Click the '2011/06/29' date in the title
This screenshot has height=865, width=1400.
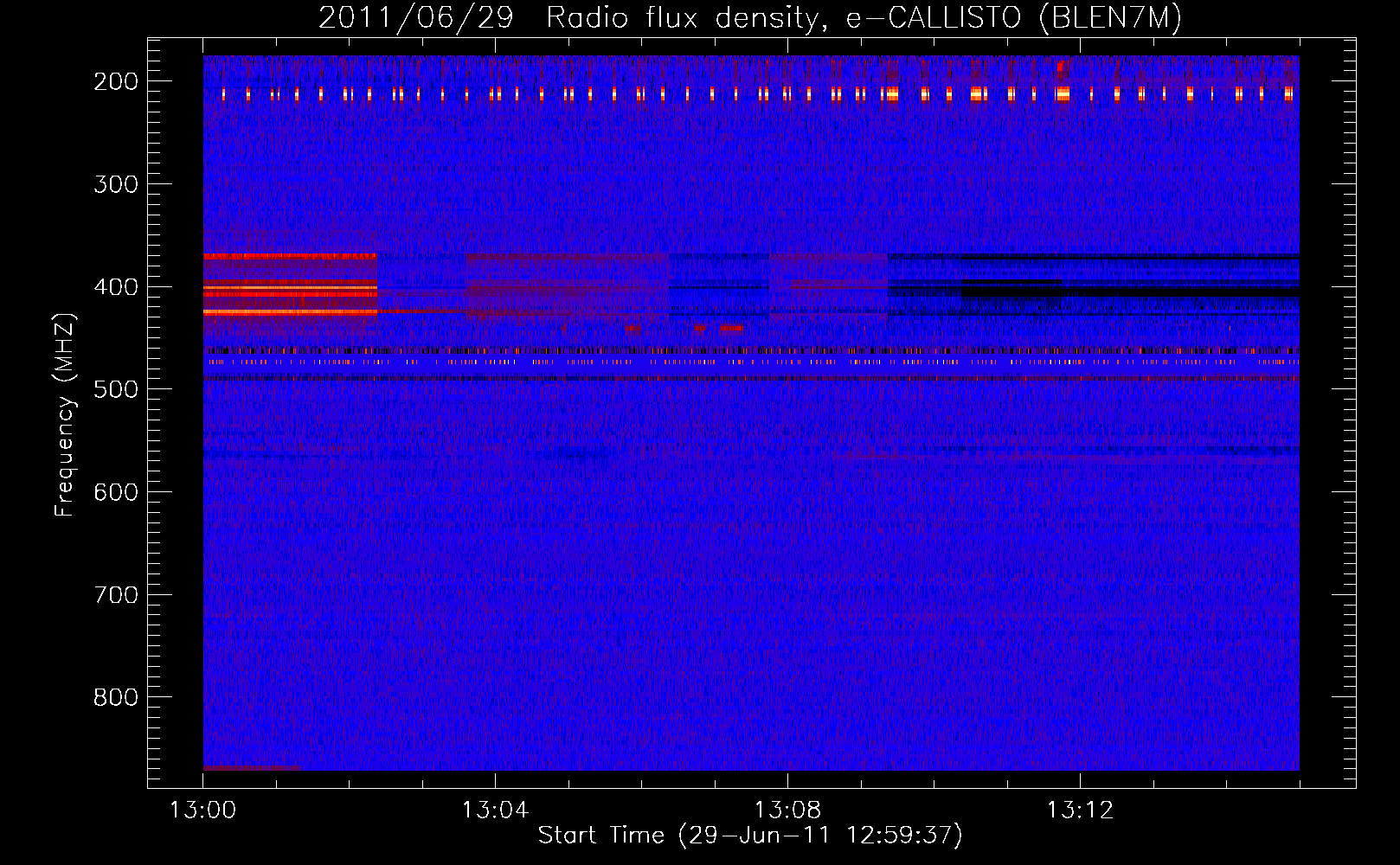pyautogui.click(x=416, y=18)
